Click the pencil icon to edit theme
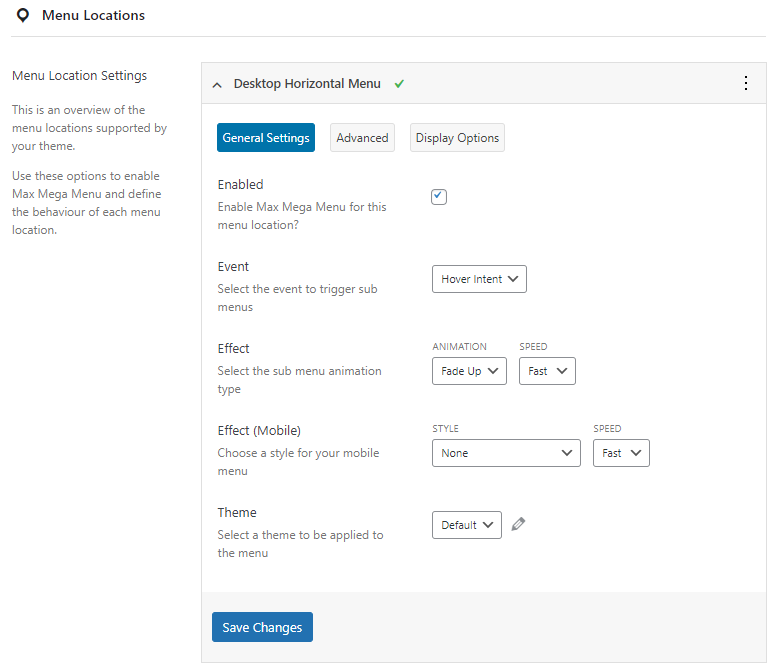The image size is (777, 672). (518, 524)
